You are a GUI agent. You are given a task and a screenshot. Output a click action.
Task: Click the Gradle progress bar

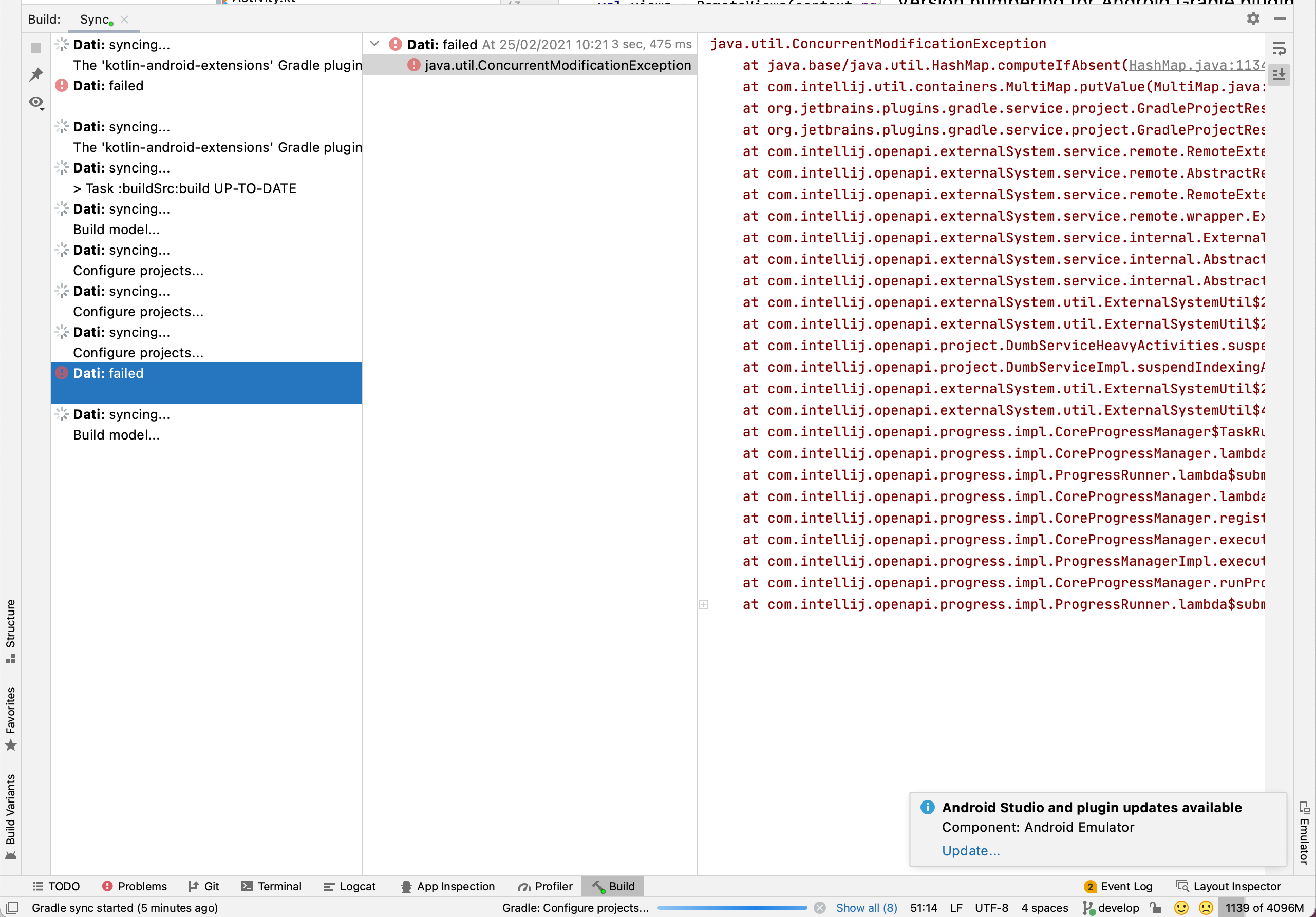pyautogui.click(x=732, y=908)
